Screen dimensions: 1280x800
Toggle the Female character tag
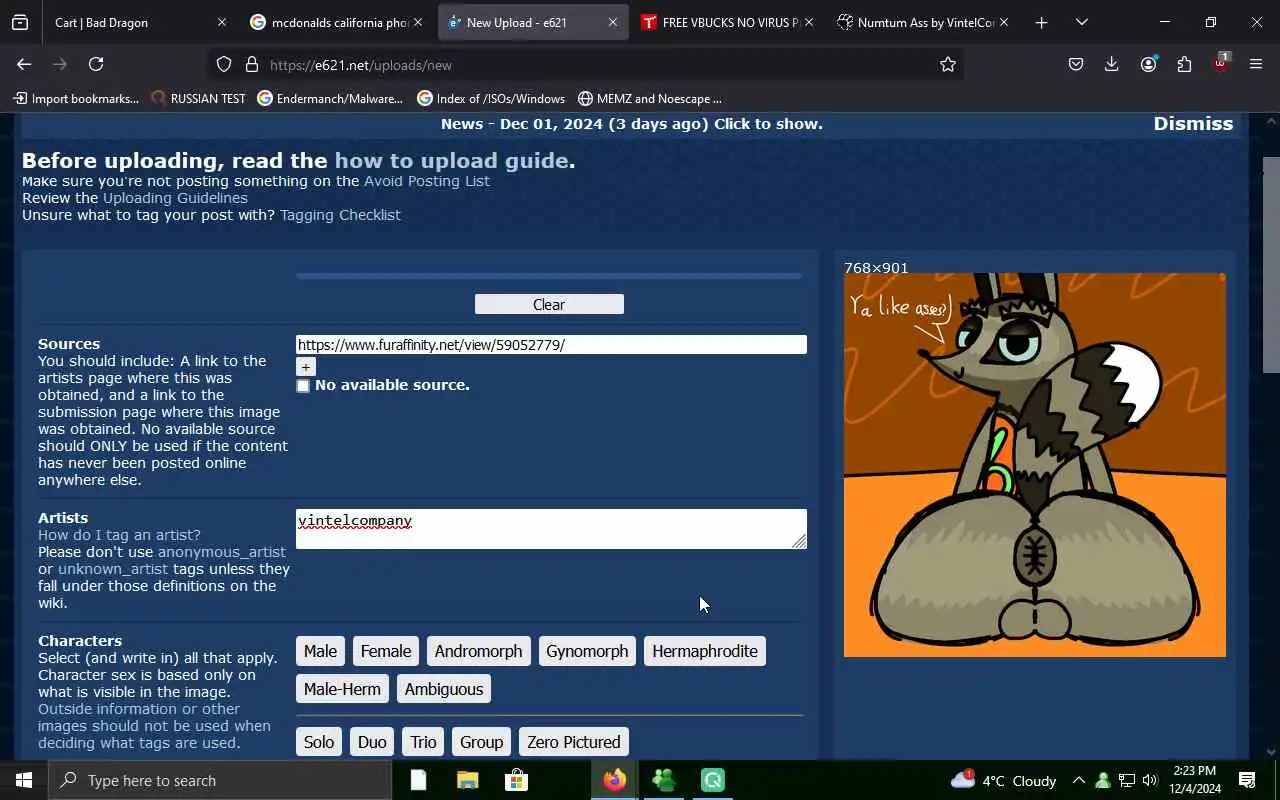point(386,651)
